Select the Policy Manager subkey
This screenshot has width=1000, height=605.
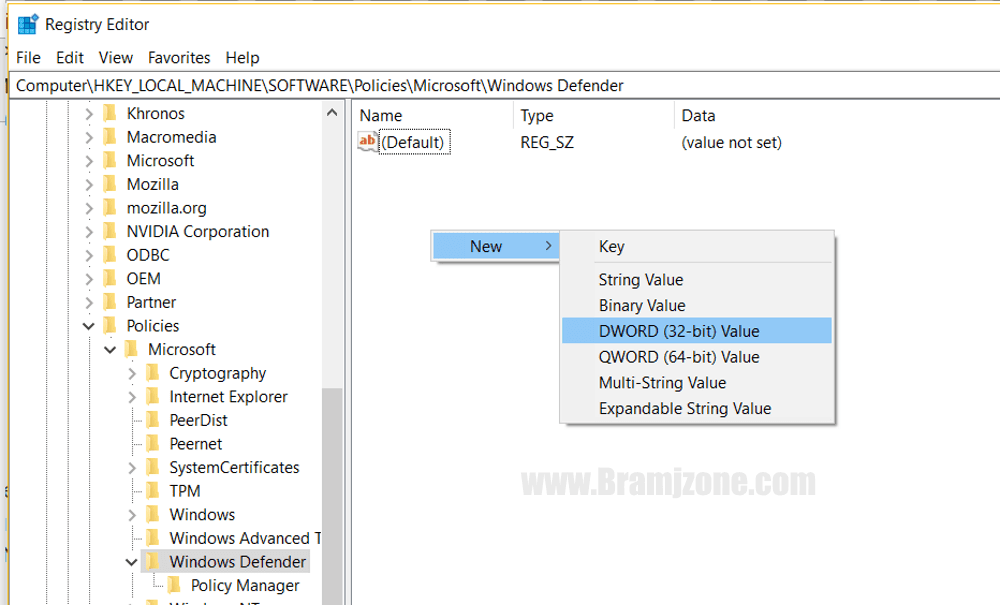[x=245, y=585]
